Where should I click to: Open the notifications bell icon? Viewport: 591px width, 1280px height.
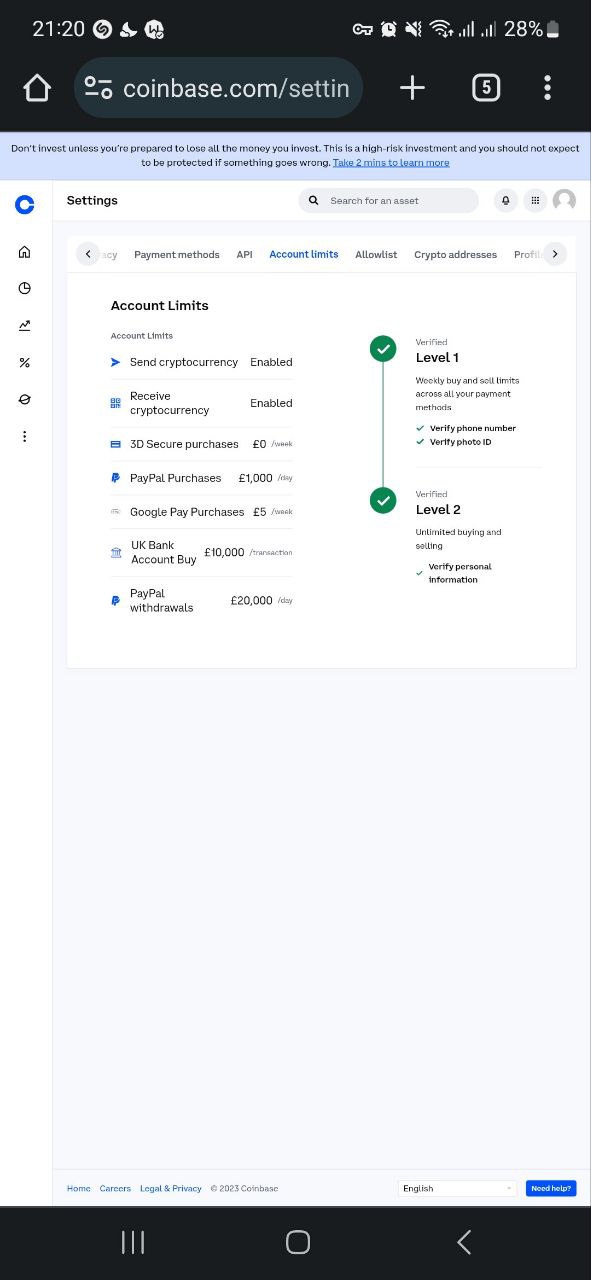pos(506,201)
